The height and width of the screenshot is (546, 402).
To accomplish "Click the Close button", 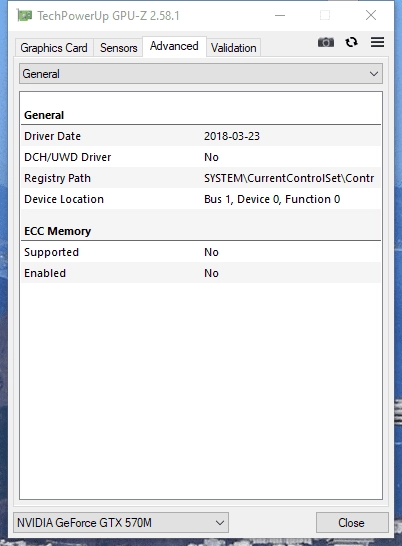I will pos(352,522).
